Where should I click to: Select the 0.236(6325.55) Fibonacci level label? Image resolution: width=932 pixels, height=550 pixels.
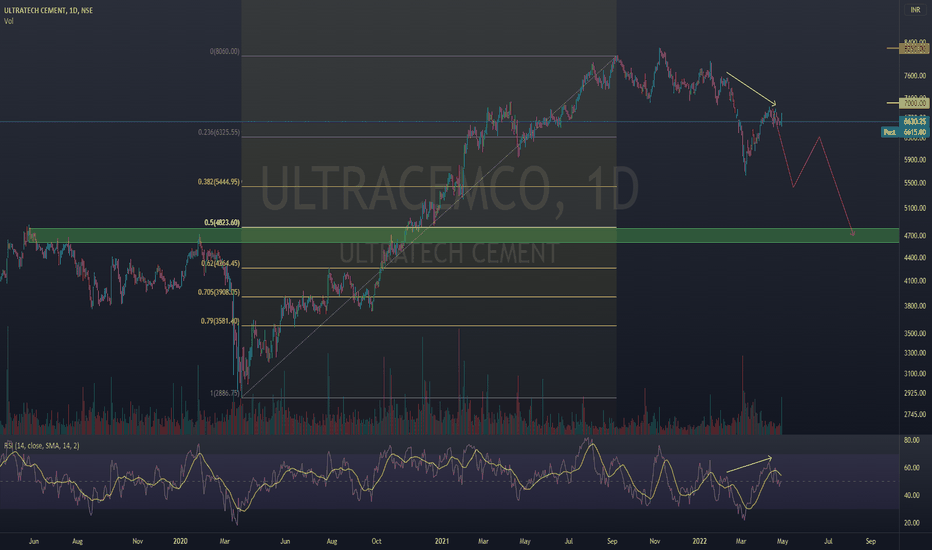(x=219, y=132)
